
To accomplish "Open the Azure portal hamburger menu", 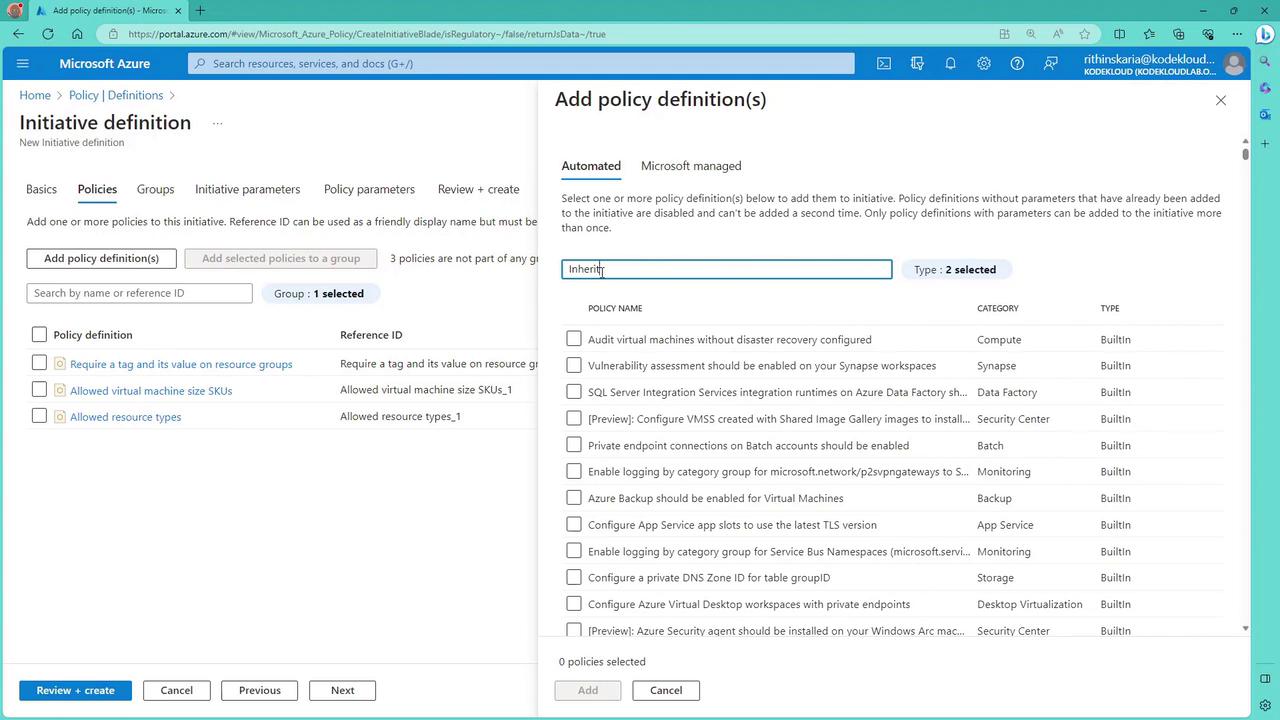I will click(x=23, y=63).
